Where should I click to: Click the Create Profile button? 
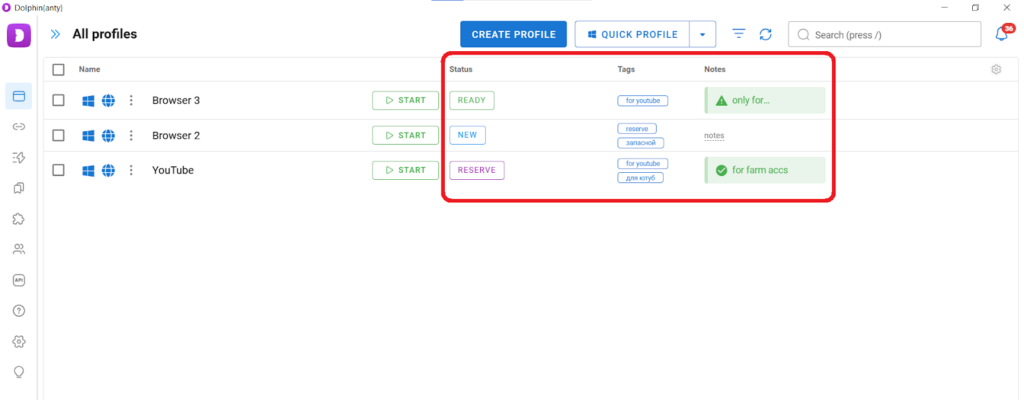click(x=513, y=34)
